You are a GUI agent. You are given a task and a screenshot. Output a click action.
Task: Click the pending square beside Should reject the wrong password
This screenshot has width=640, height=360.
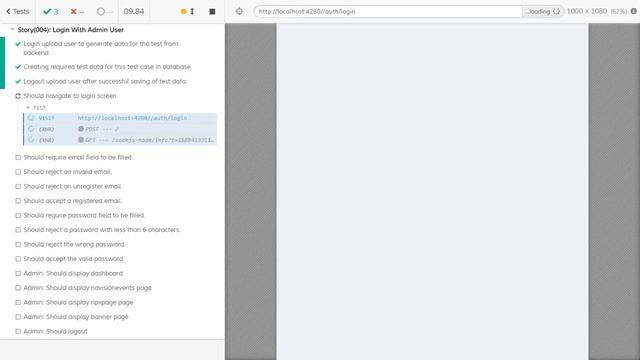click(18, 244)
